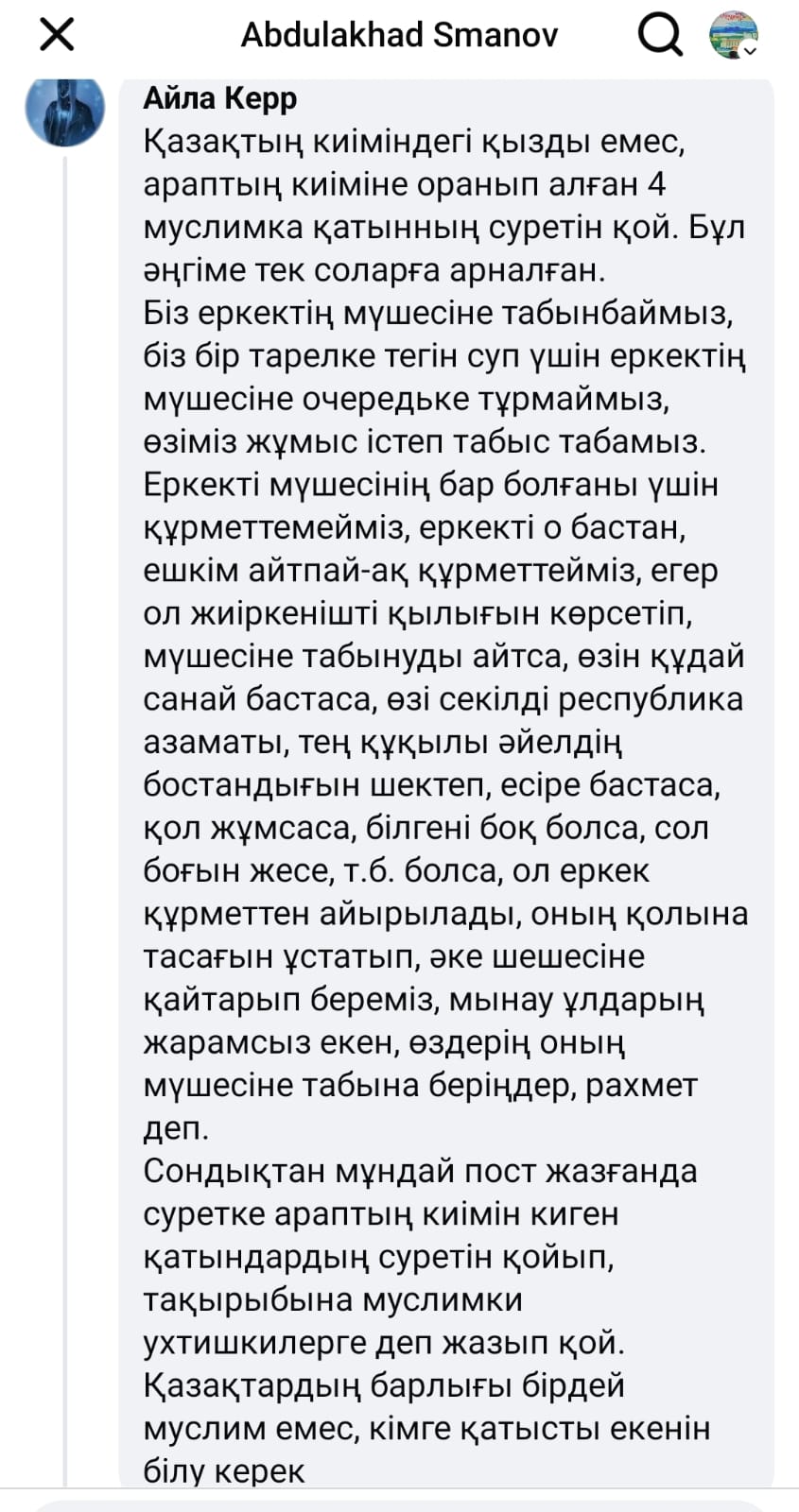This screenshot has height=1512, width=799.
Task: Tap the line "өзіміз жұмыс істеп табыс табамыз"
Action: [425, 441]
